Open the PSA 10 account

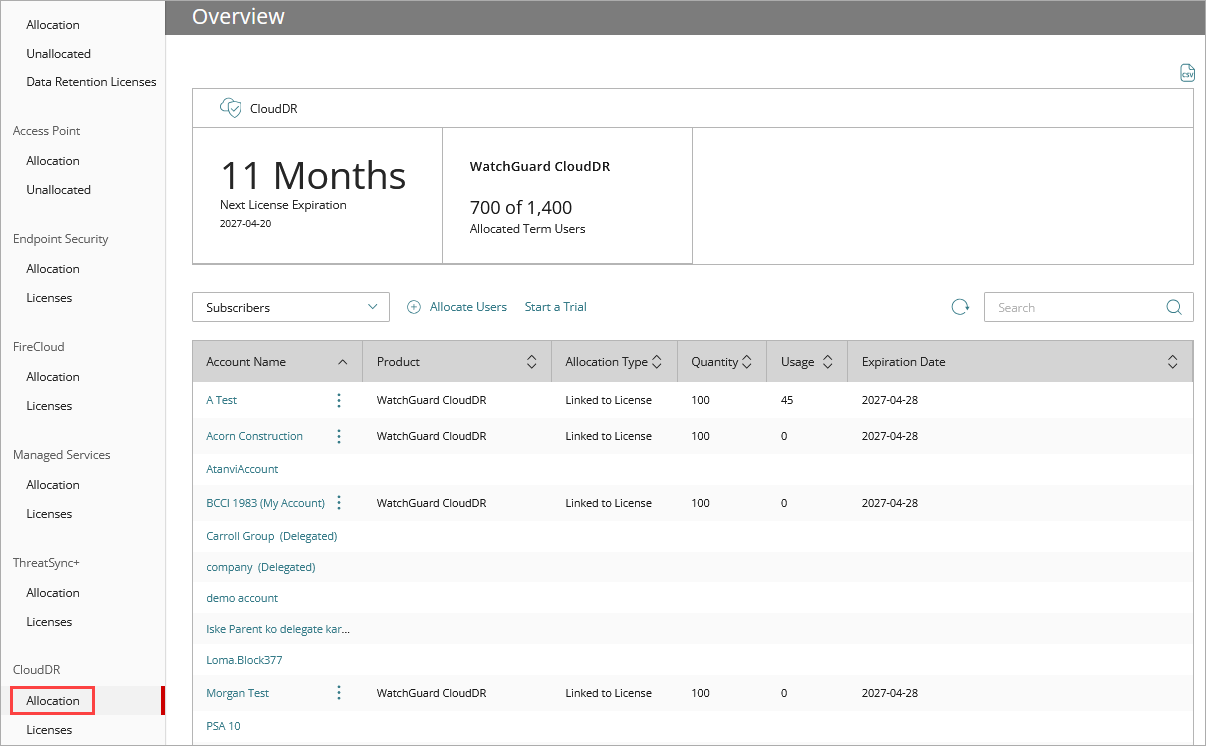223,726
